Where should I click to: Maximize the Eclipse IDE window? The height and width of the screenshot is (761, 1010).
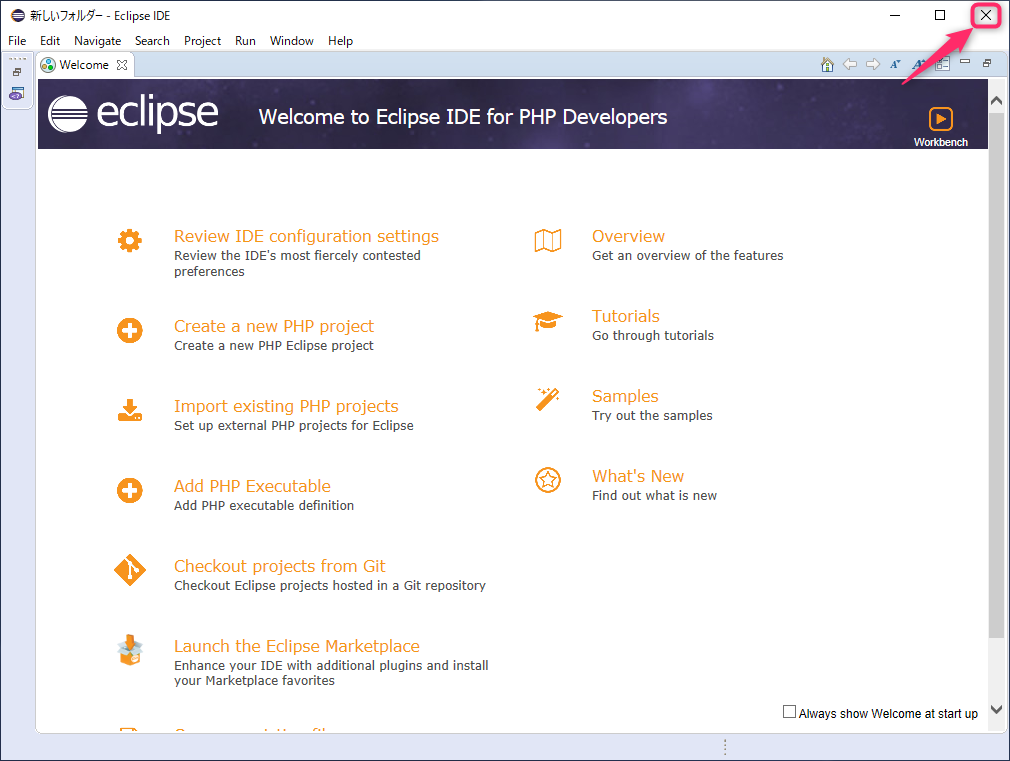(x=940, y=15)
